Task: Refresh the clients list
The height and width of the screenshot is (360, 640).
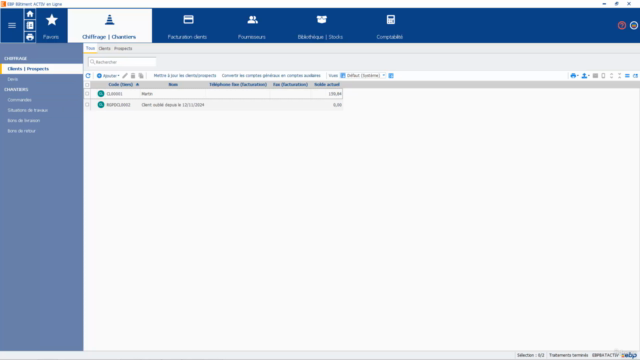Action: click(88, 76)
